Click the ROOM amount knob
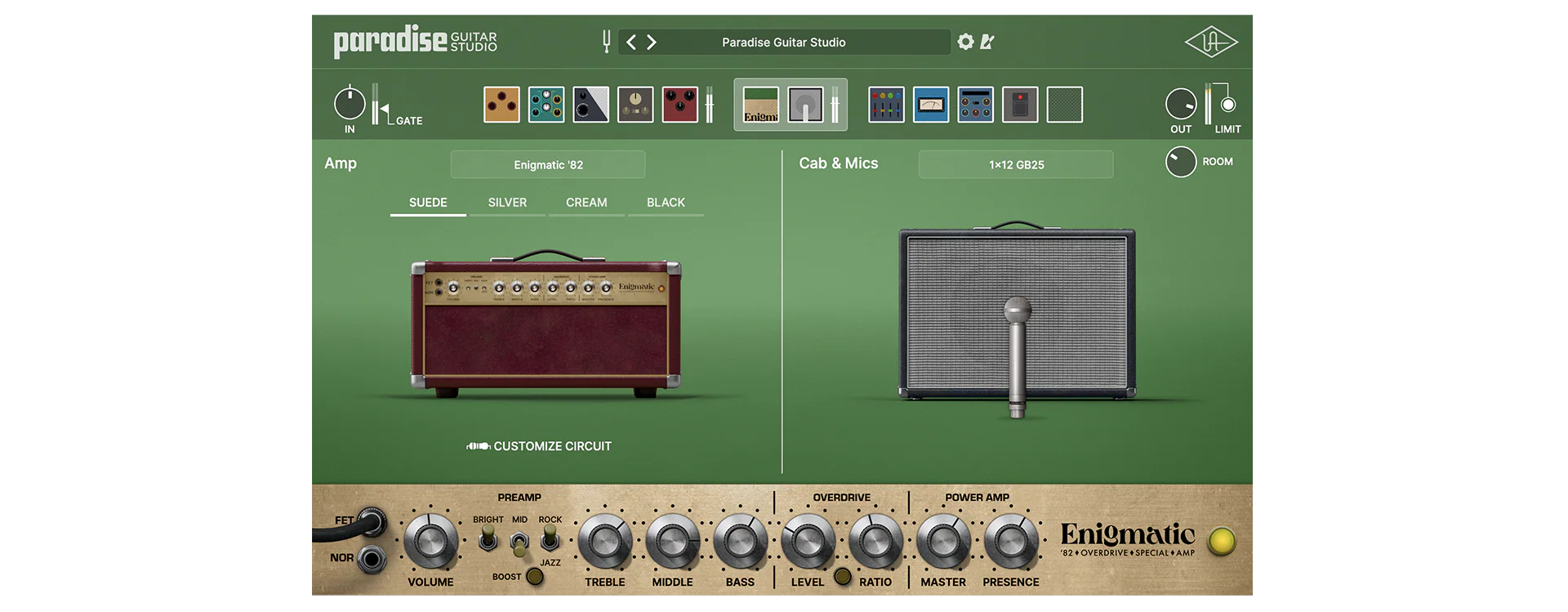 tap(1181, 162)
